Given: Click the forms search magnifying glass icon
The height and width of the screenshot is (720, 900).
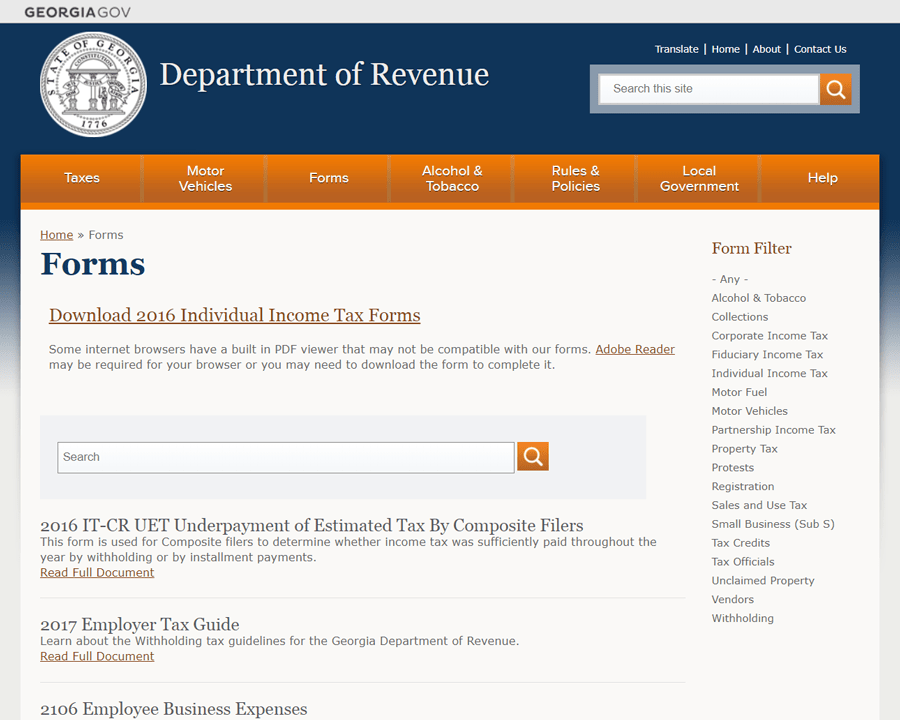Looking at the screenshot, I should tap(532, 456).
